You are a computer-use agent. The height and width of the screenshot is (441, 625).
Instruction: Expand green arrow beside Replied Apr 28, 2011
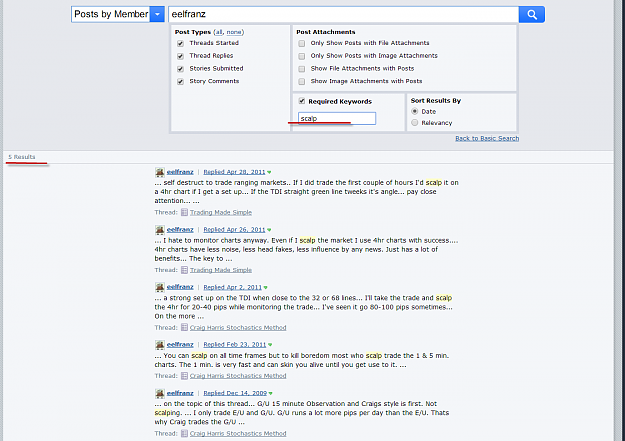pos(269,172)
